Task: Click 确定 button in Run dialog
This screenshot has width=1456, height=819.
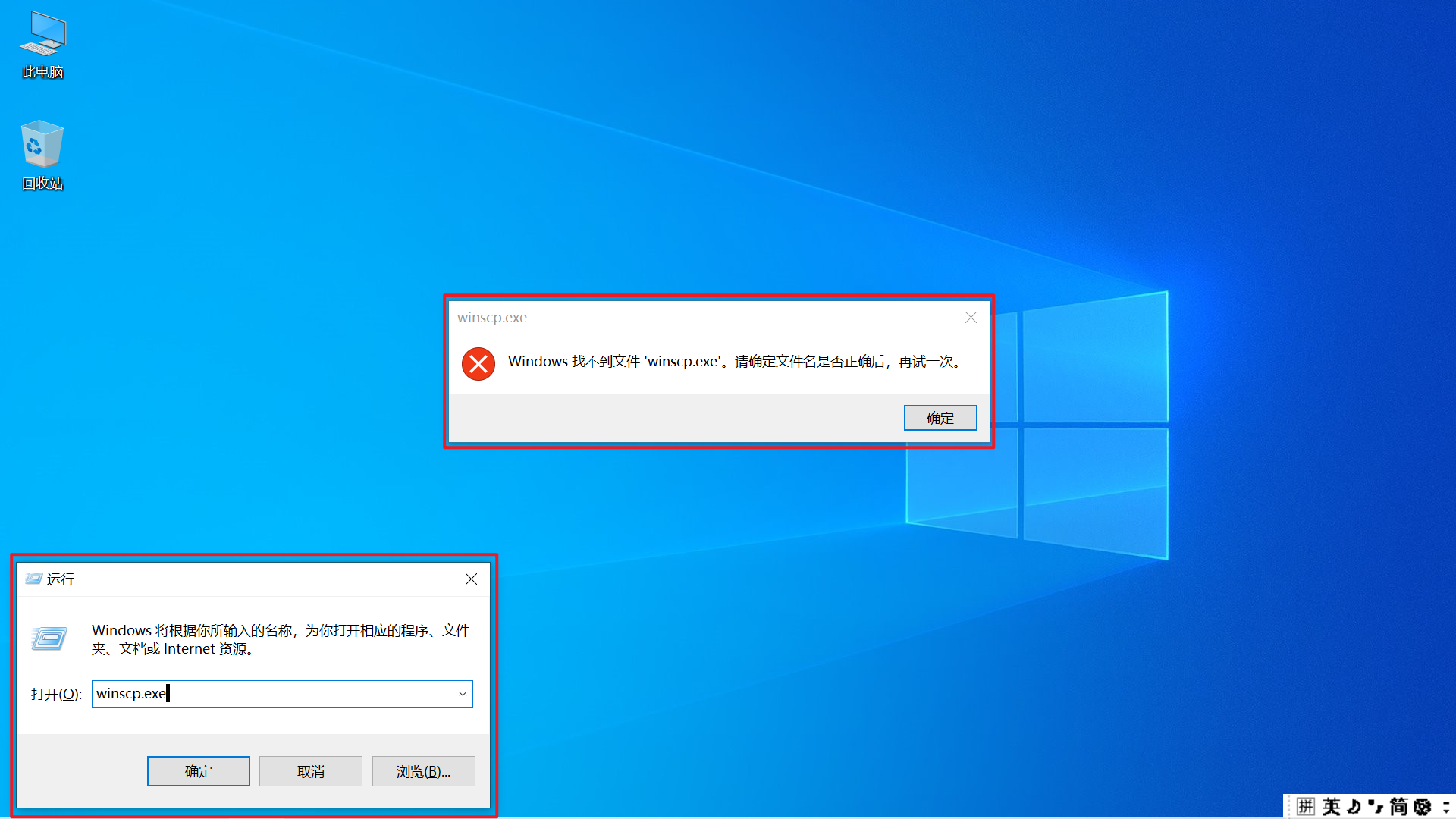Action: click(198, 771)
